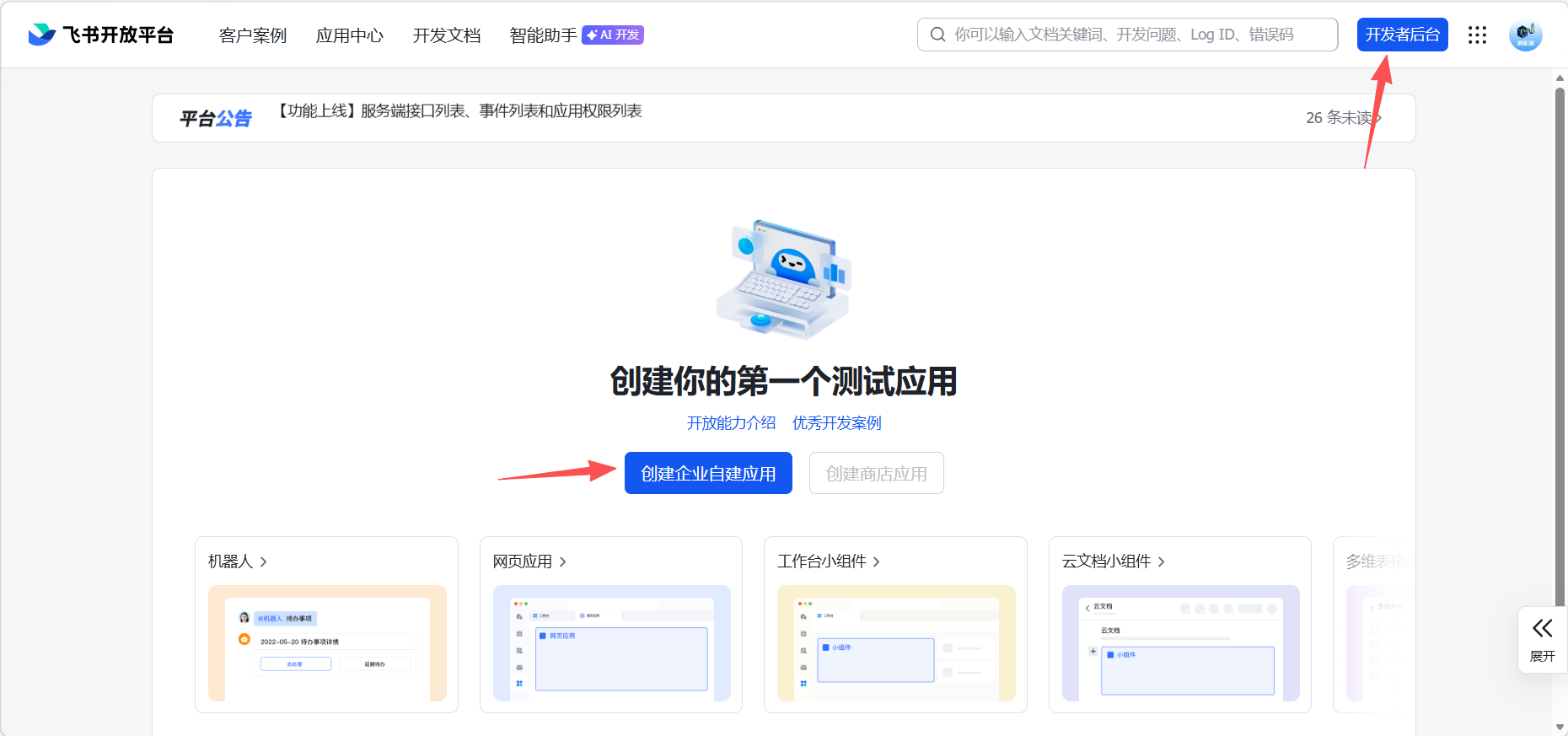Screen dimensions: 1568x736
Task: Click the AI 开发 badge
Action: point(613,35)
